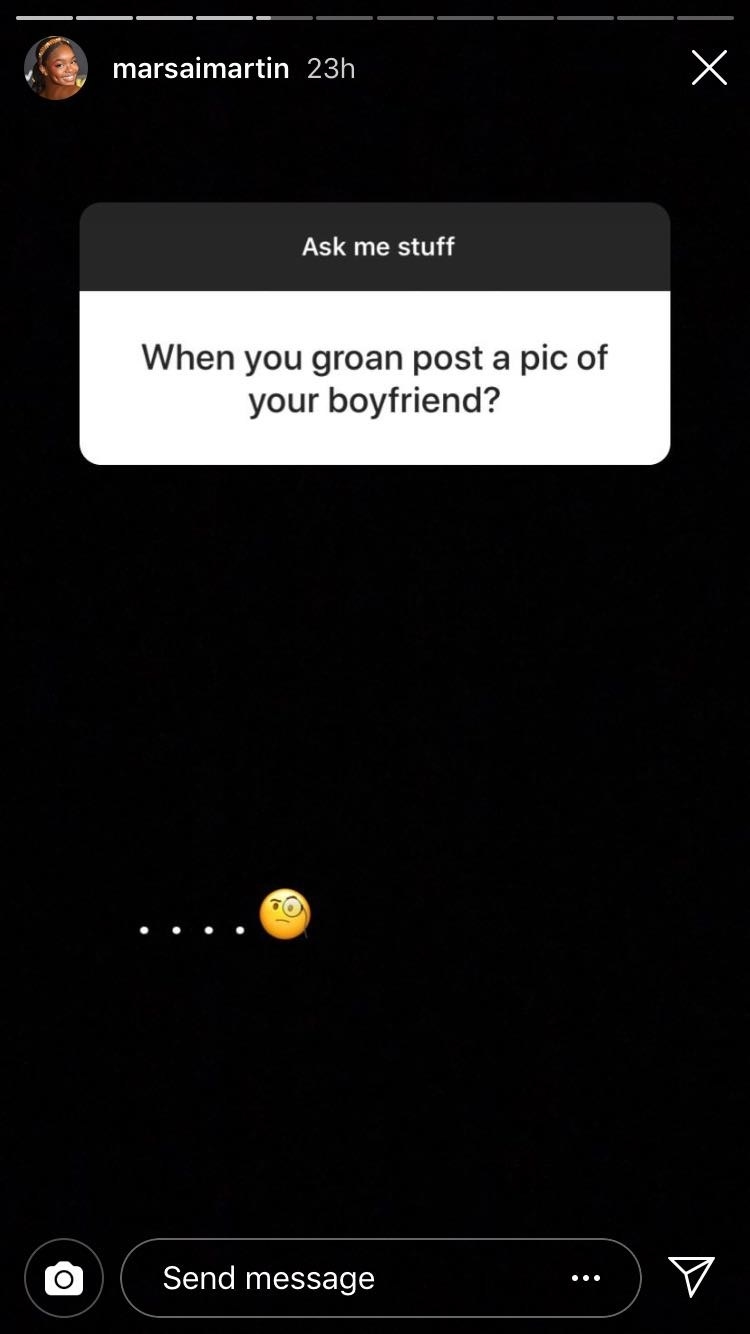Tap the 23h timestamp label
Screen dimensions: 750x1334
[331, 68]
